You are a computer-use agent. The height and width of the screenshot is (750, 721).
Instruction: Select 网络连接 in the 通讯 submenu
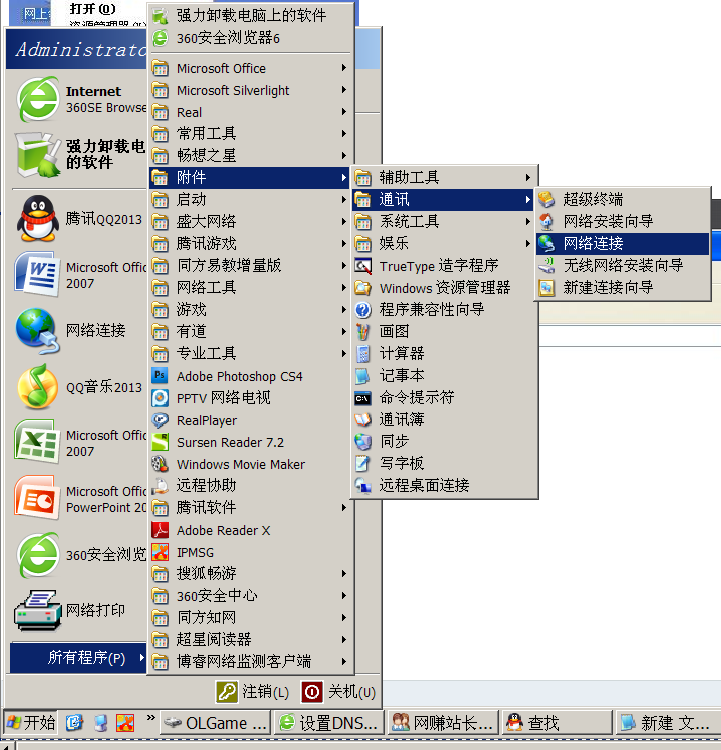[x=622, y=243]
